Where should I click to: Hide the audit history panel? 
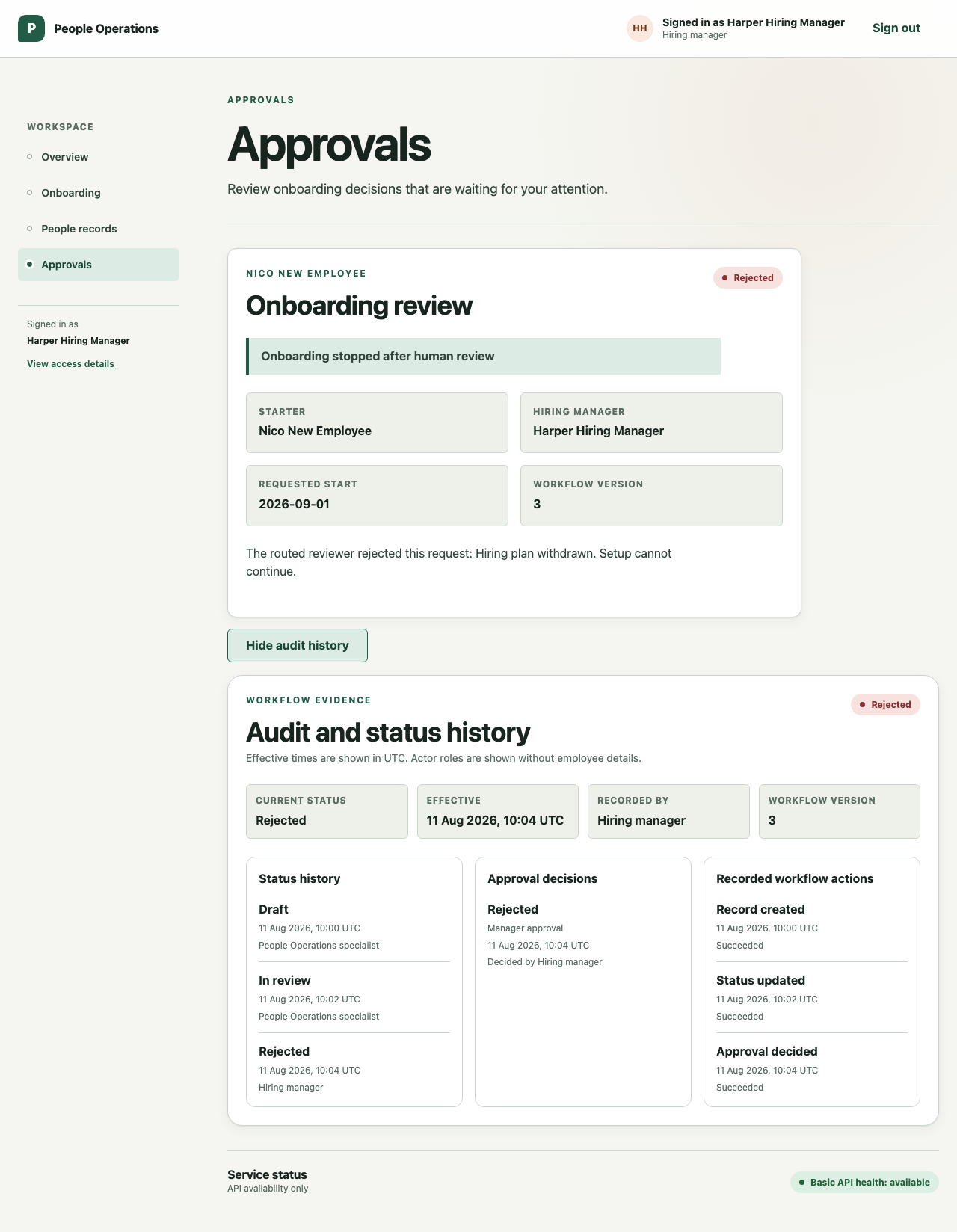[x=298, y=645]
